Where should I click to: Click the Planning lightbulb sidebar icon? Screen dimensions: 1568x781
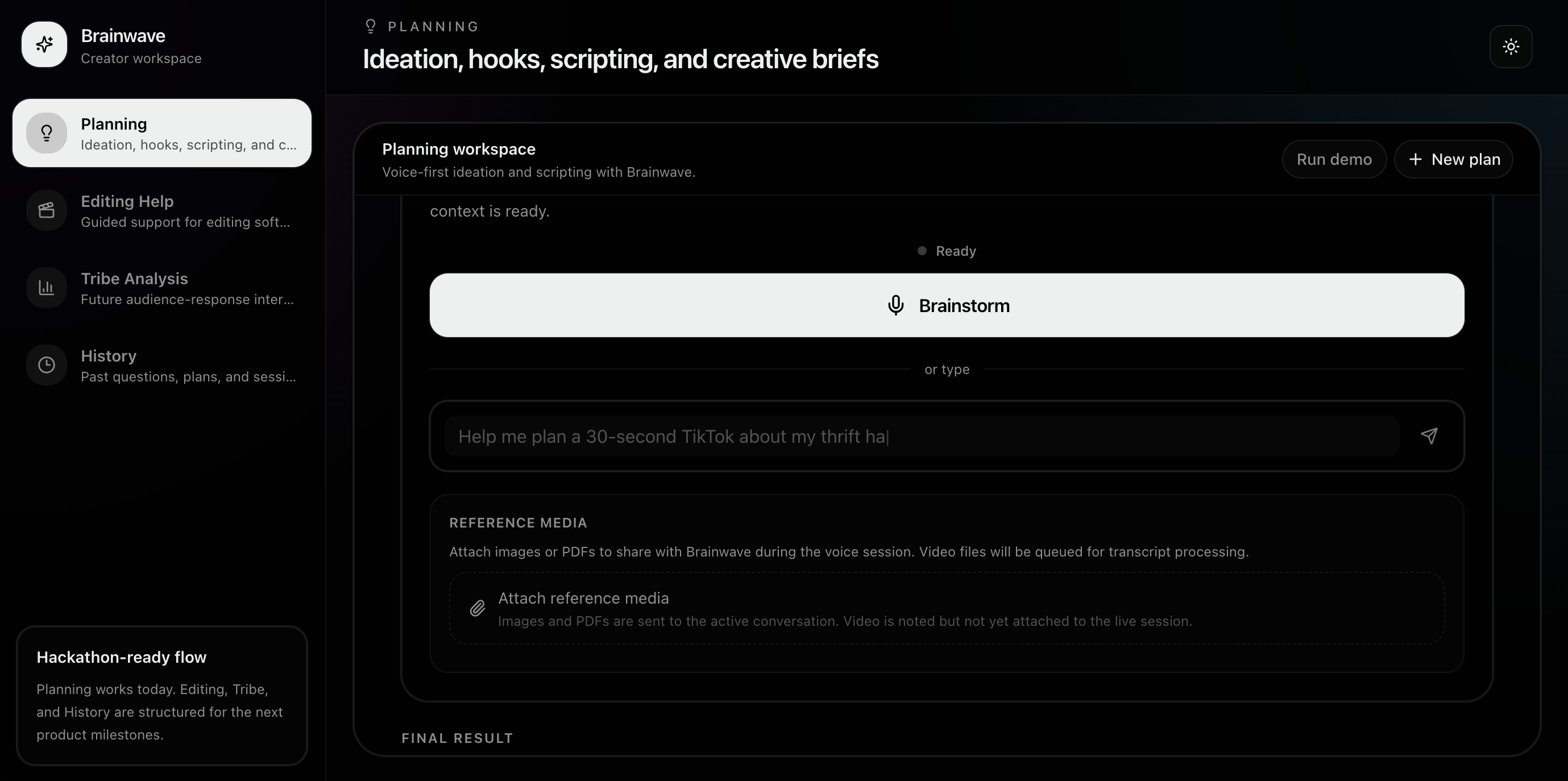point(46,132)
